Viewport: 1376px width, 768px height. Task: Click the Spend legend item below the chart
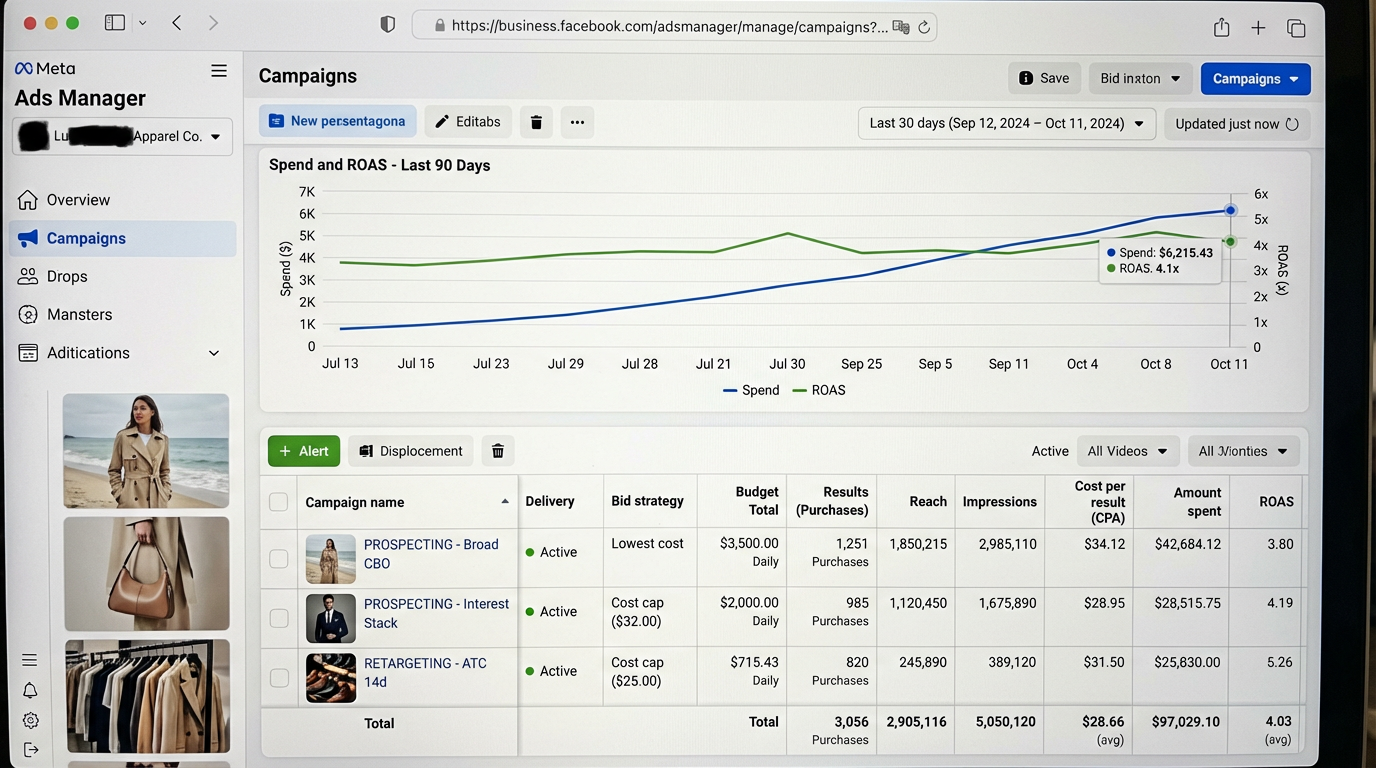click(751, 390)
